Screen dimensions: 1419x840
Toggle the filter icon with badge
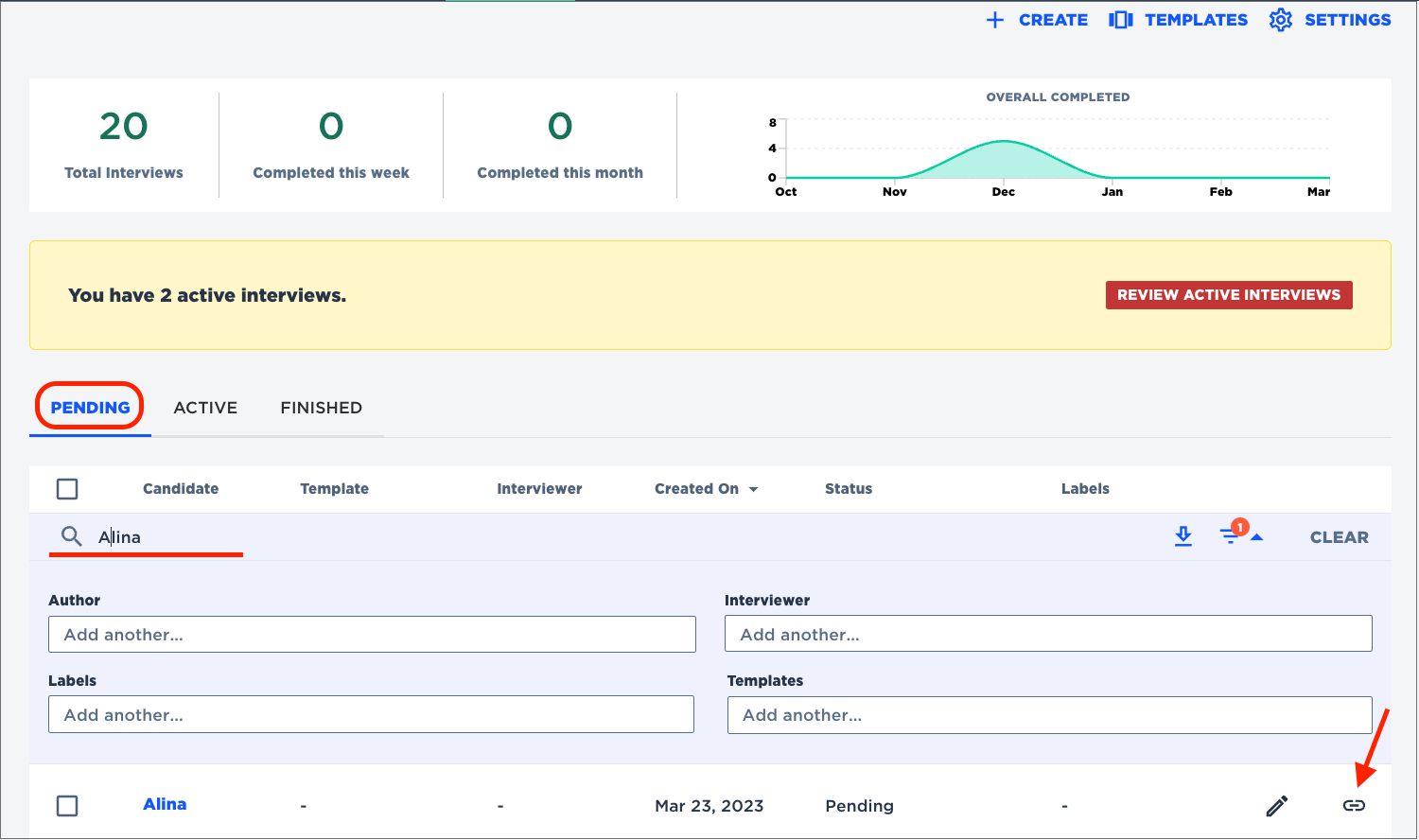coord(1230,536)
